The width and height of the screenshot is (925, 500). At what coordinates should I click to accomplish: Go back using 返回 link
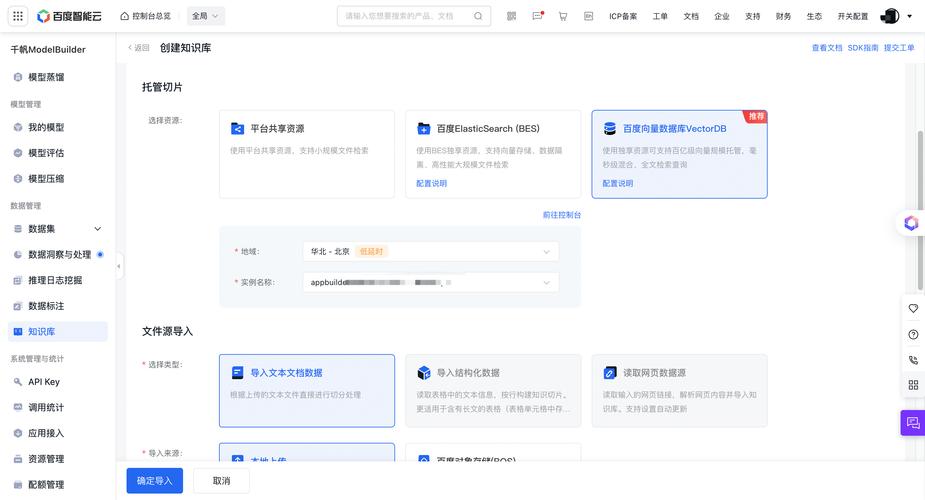tap(139, 48)
